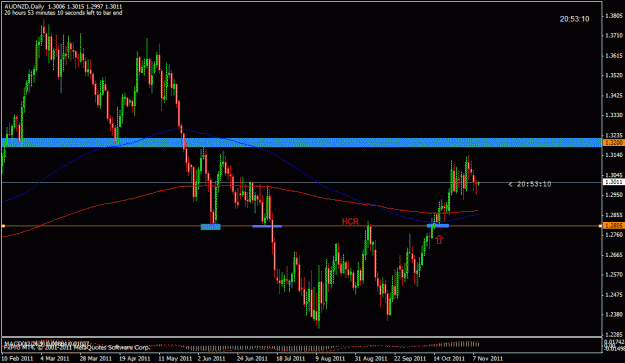625x363 pixels.
Task: Click the '< 20:53:10' label beside current price
Action: point(530,184)
